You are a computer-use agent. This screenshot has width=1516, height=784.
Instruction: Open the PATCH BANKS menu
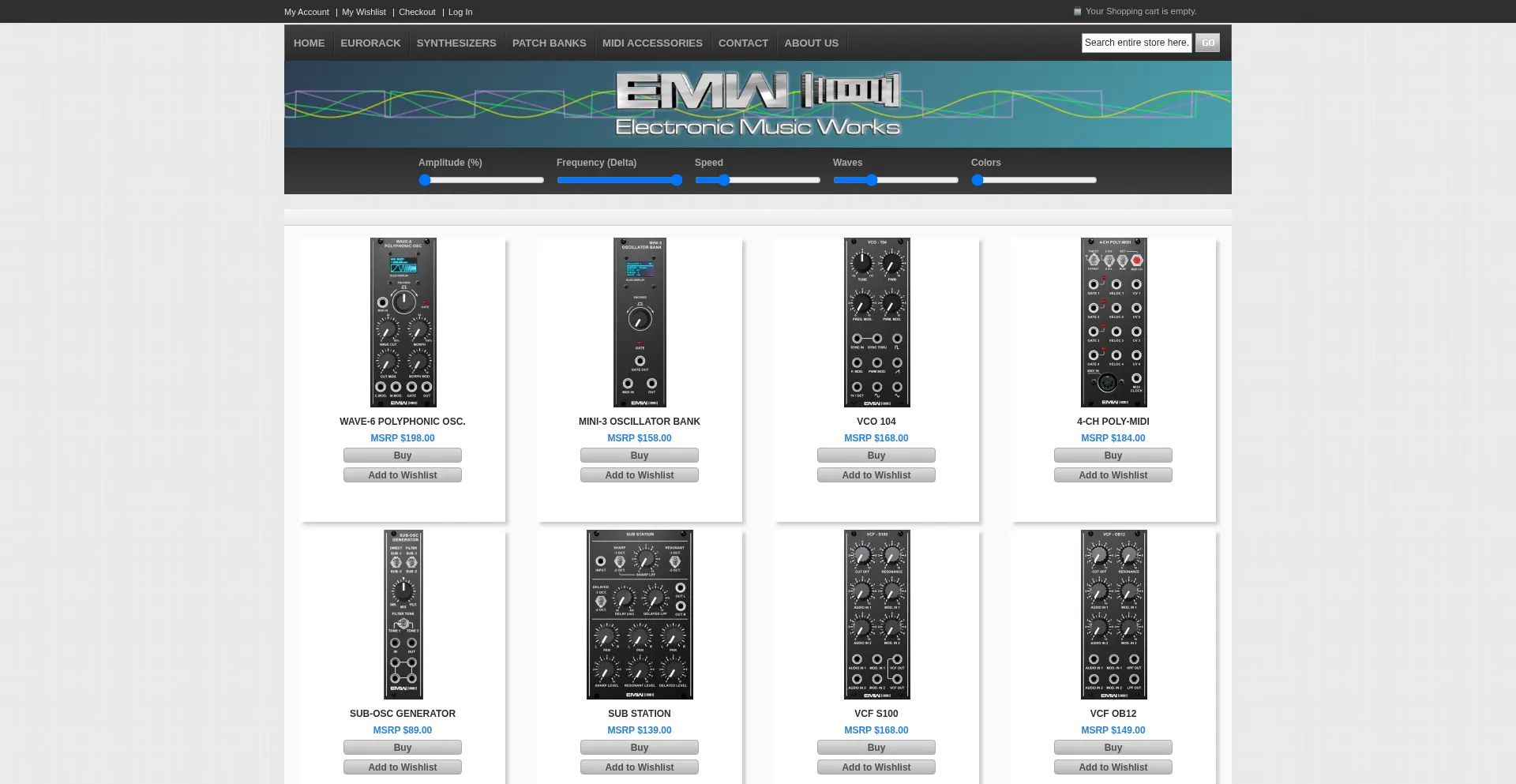coord(550,43)
